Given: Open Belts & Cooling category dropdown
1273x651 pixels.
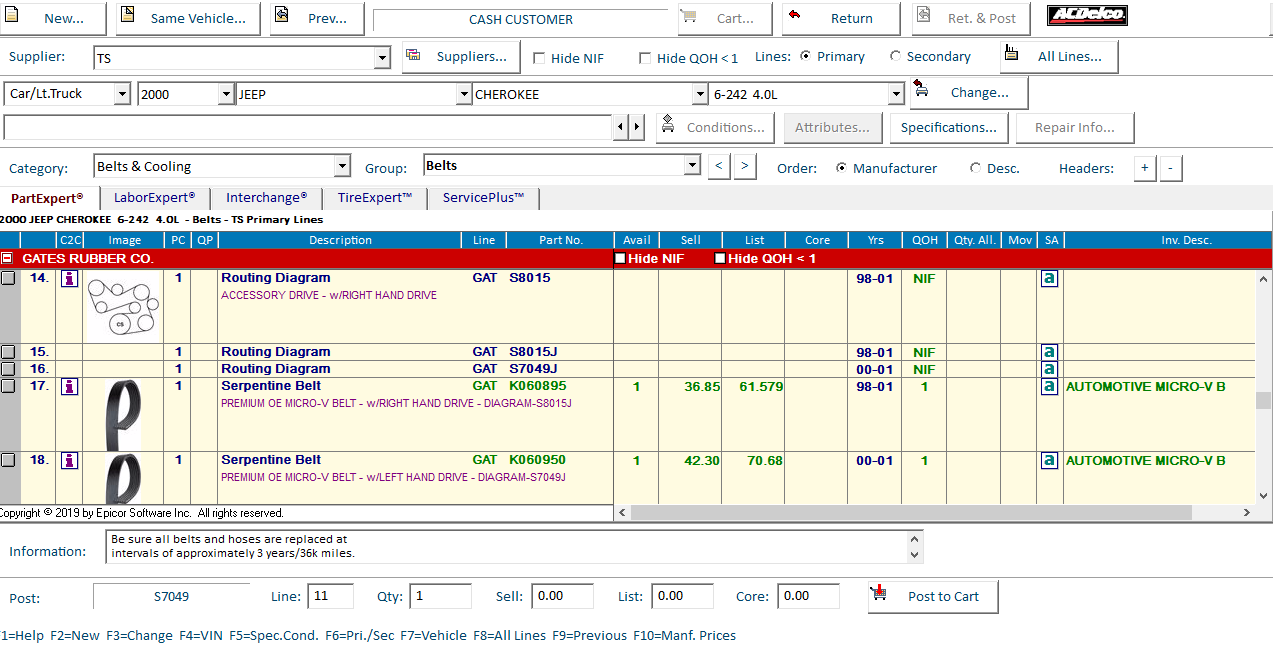Looking at the screenshot, I should click(x=342, y=167).
